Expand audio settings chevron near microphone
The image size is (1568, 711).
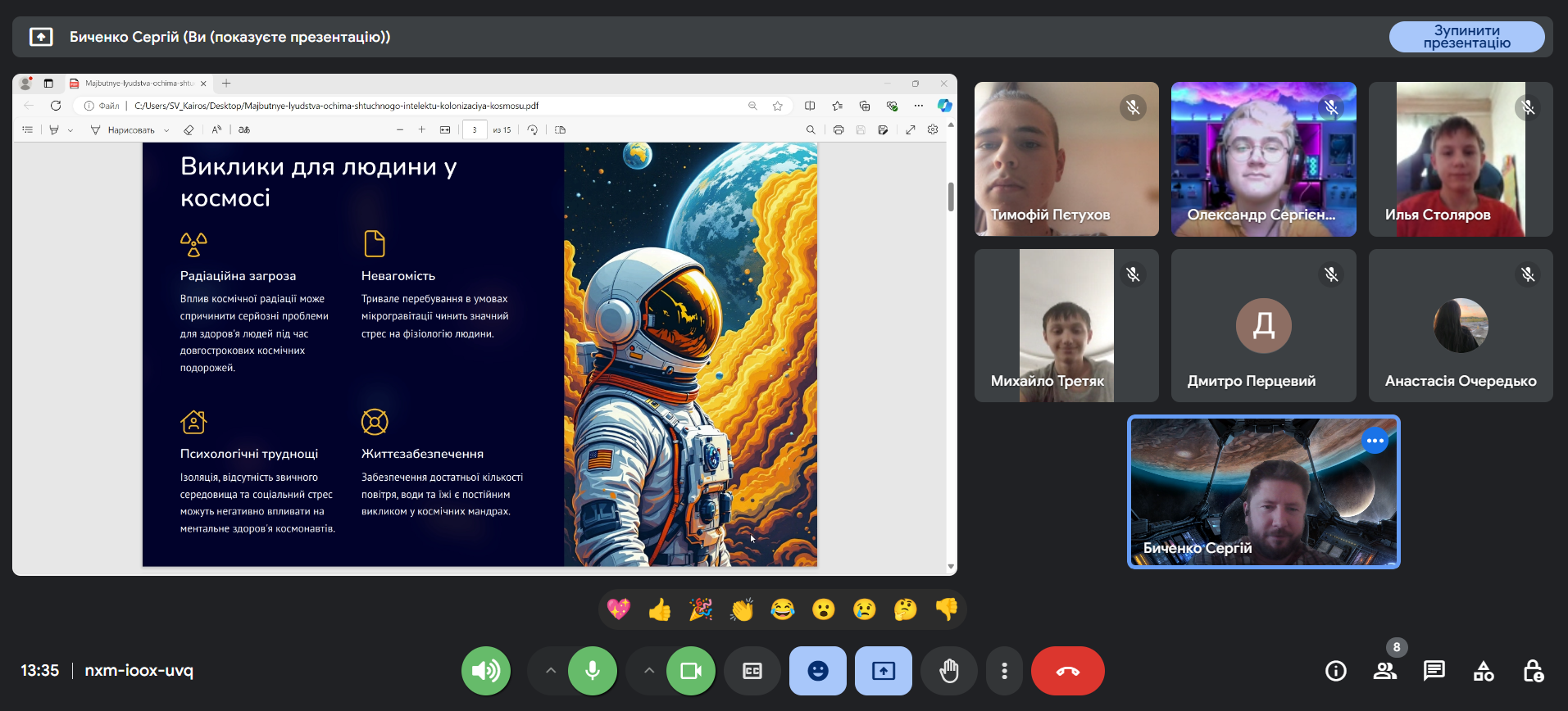551,671
